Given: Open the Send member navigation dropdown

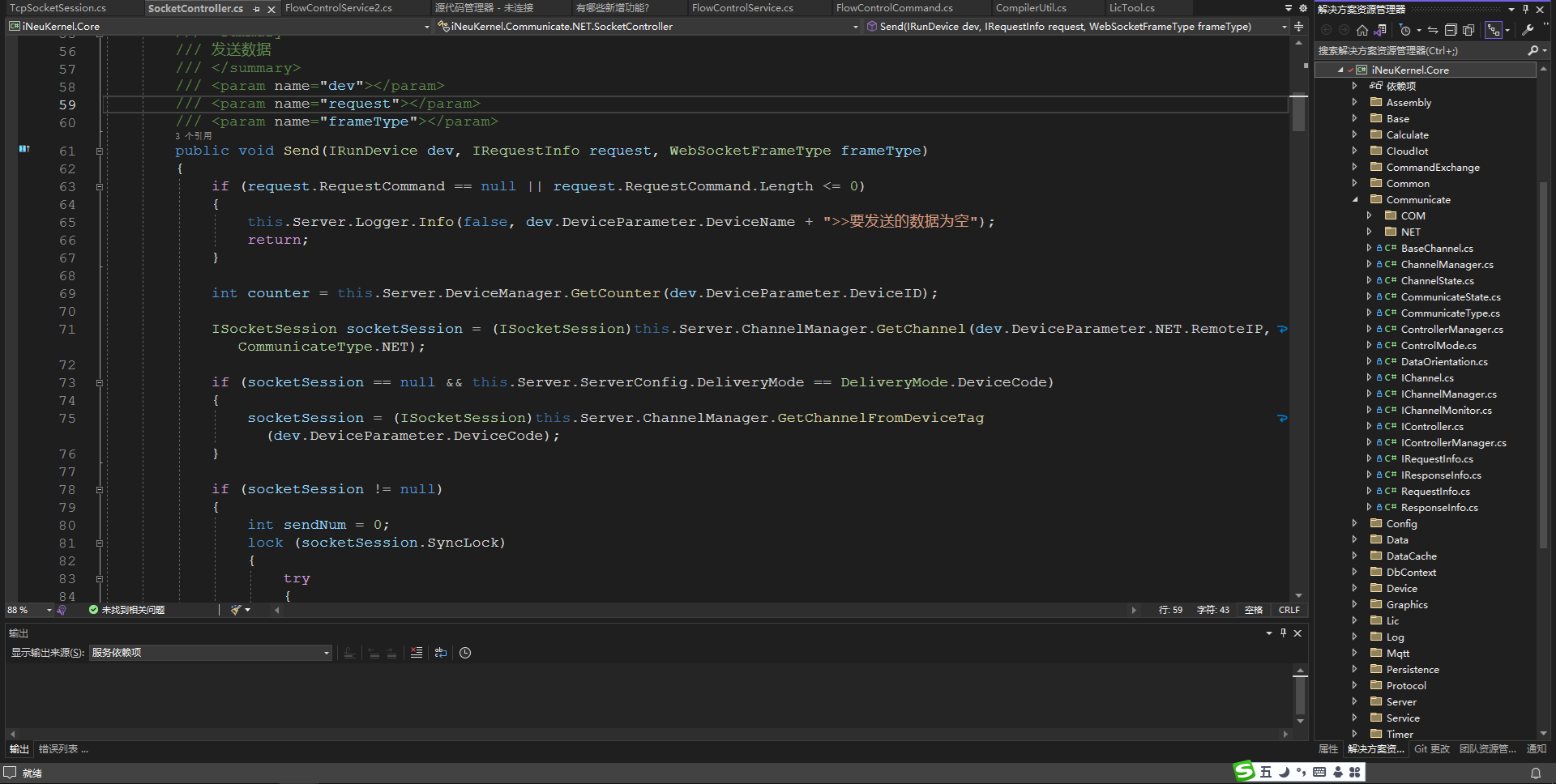Looking at the screenshot, I should click(1285, 27).
